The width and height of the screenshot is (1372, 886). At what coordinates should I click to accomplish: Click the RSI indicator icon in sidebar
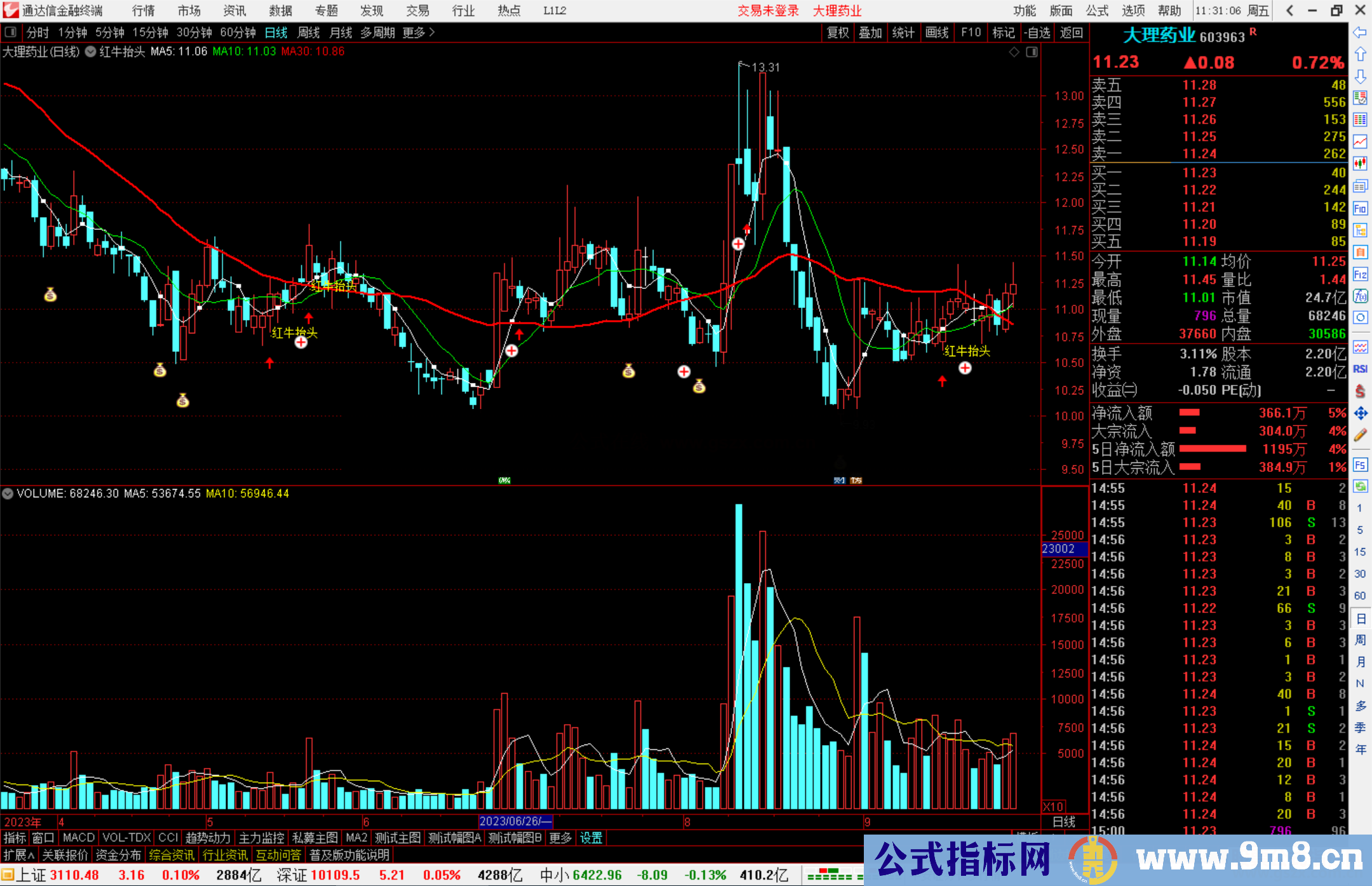click(x=1360, y=369)
